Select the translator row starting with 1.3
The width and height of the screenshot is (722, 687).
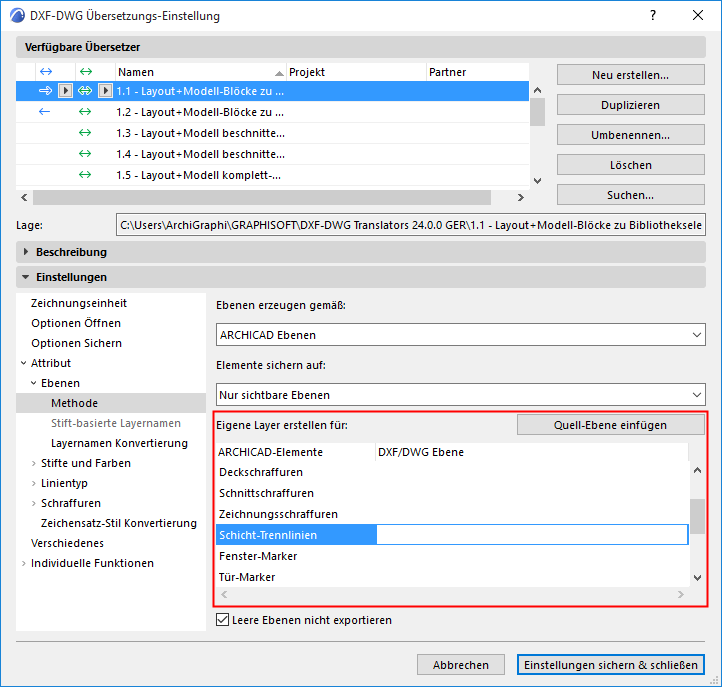pyautogui.click(x=272, y=133)
